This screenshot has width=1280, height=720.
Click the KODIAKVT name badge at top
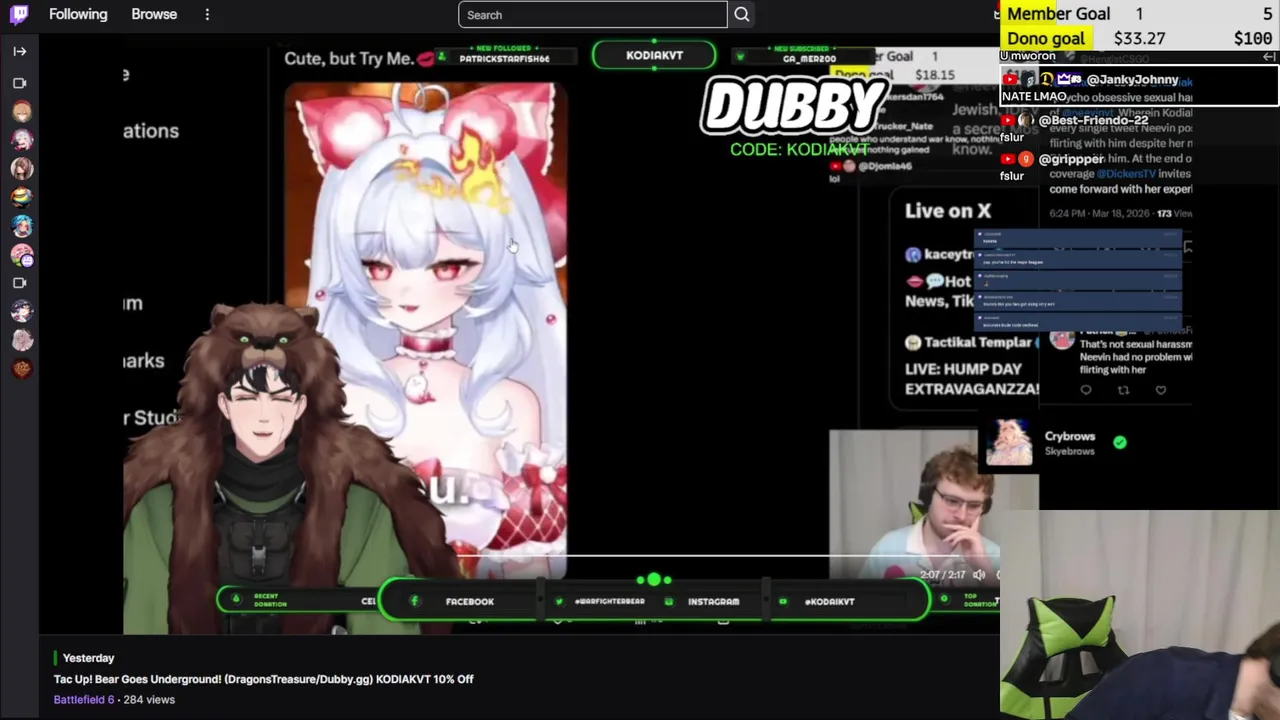[x=654, y=55]
